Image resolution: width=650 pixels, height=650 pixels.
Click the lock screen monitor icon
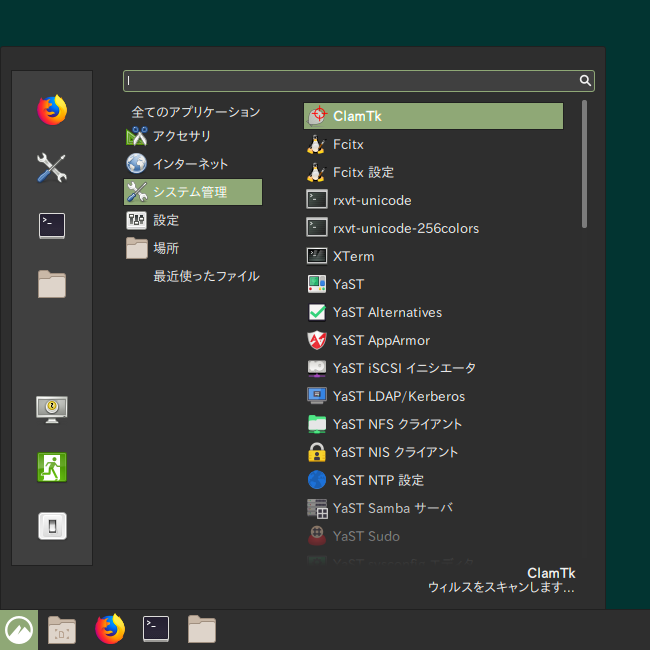(x=52, y=410)
